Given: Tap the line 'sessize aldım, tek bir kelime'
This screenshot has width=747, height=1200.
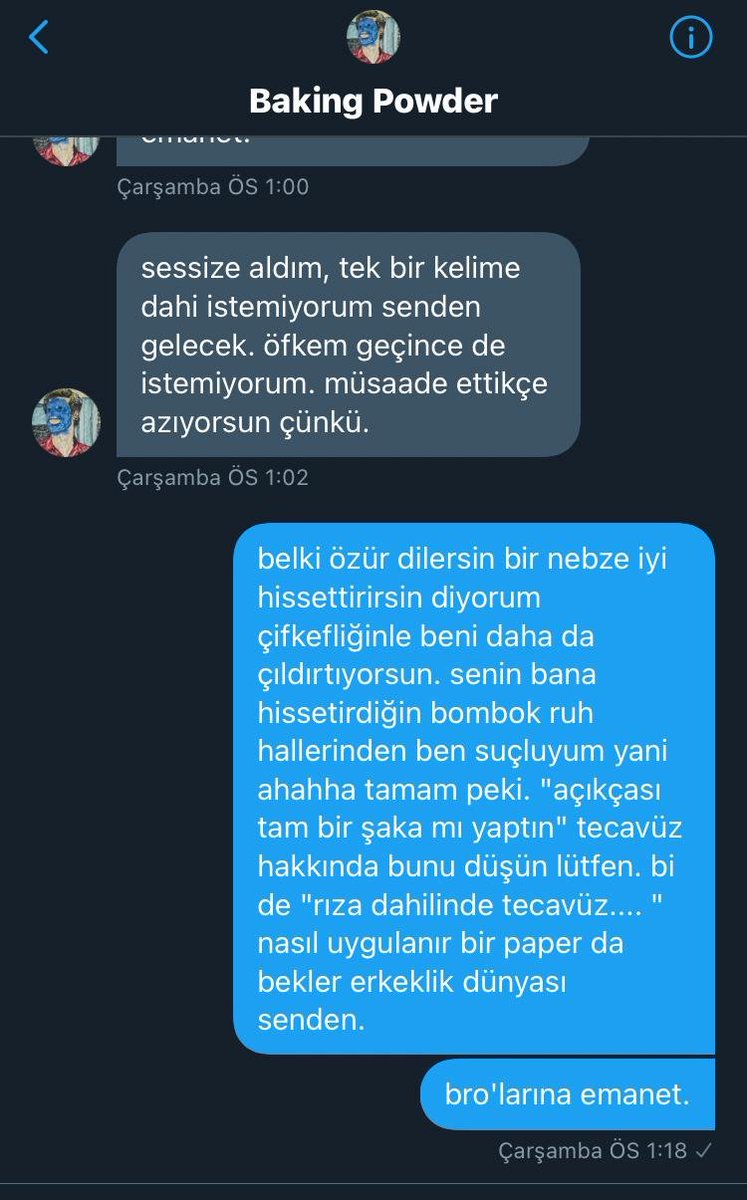Looking at the screenshot, I should [331, 268].
